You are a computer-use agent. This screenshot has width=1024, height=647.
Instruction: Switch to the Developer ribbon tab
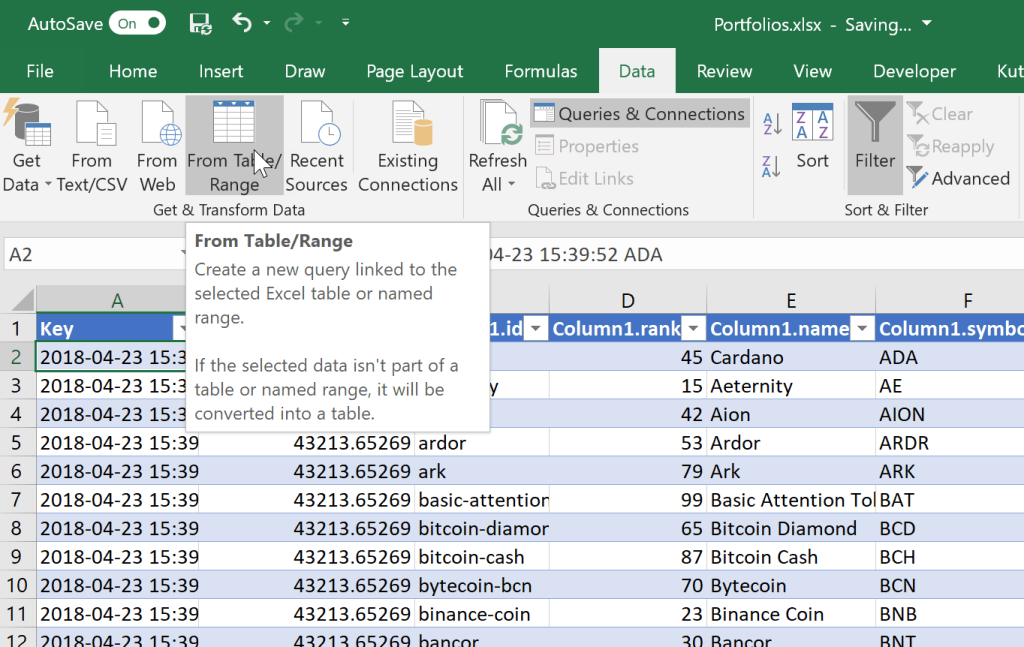click(914, 71)
